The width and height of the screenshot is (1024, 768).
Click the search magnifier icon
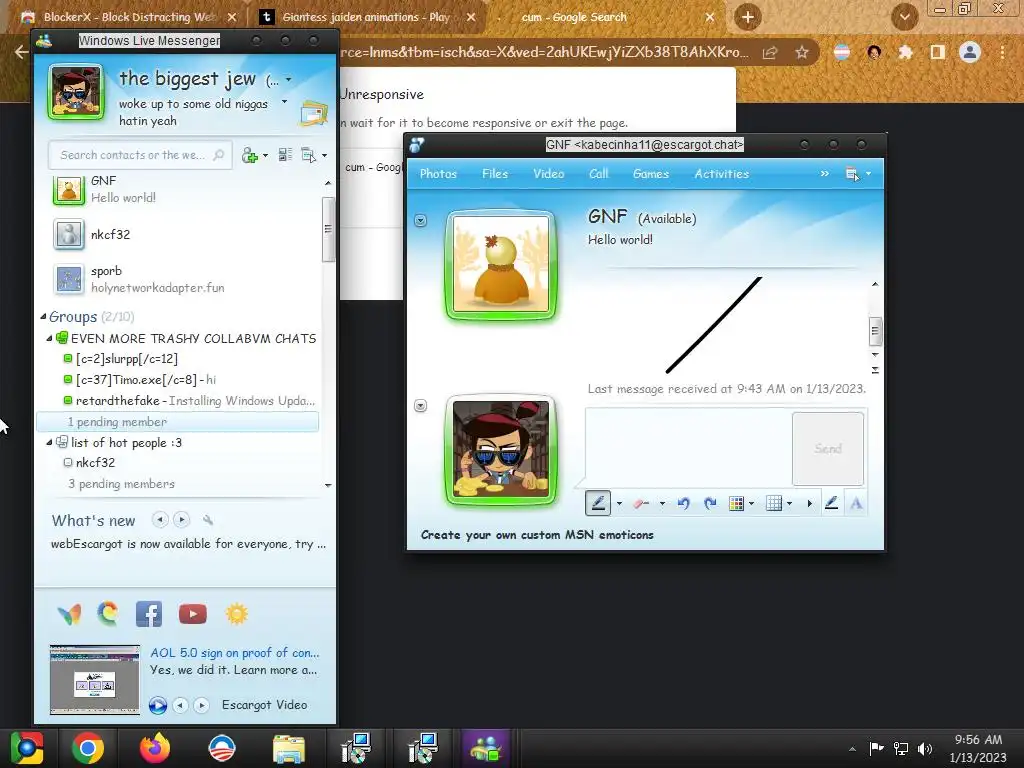tap(219, 155)
